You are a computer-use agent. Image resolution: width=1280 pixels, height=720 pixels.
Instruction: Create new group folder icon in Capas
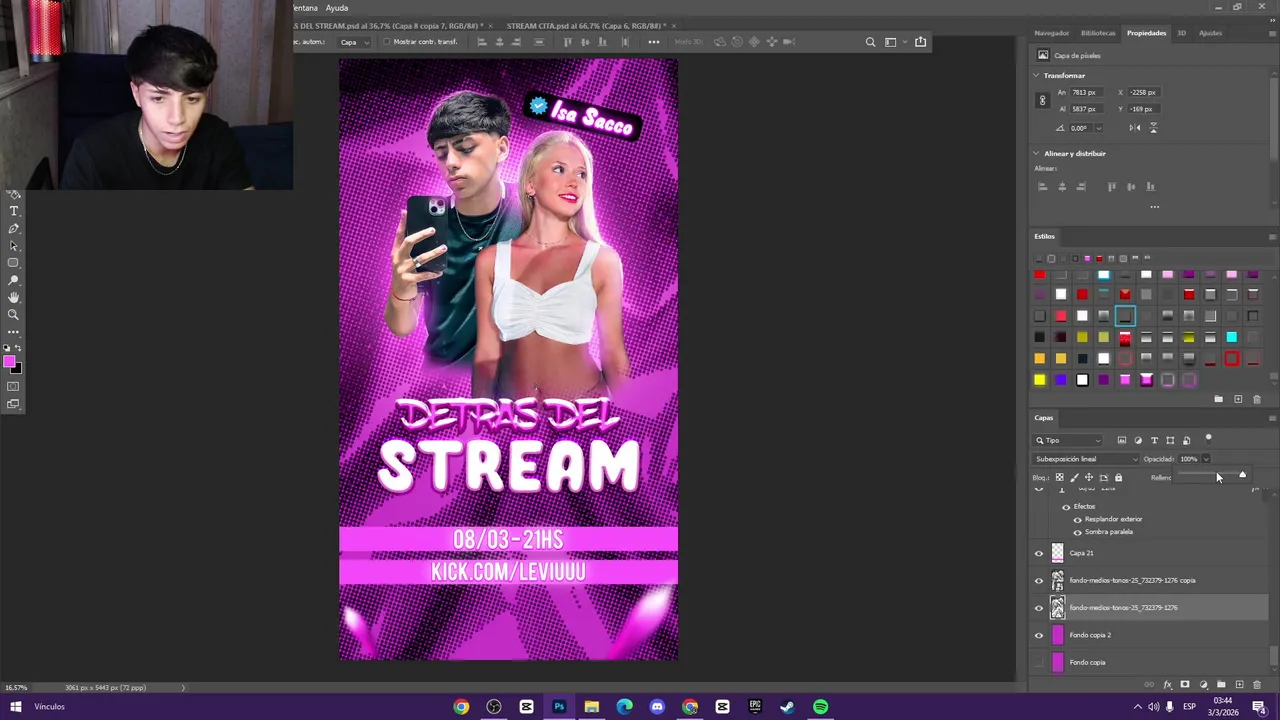point(1221,685)
